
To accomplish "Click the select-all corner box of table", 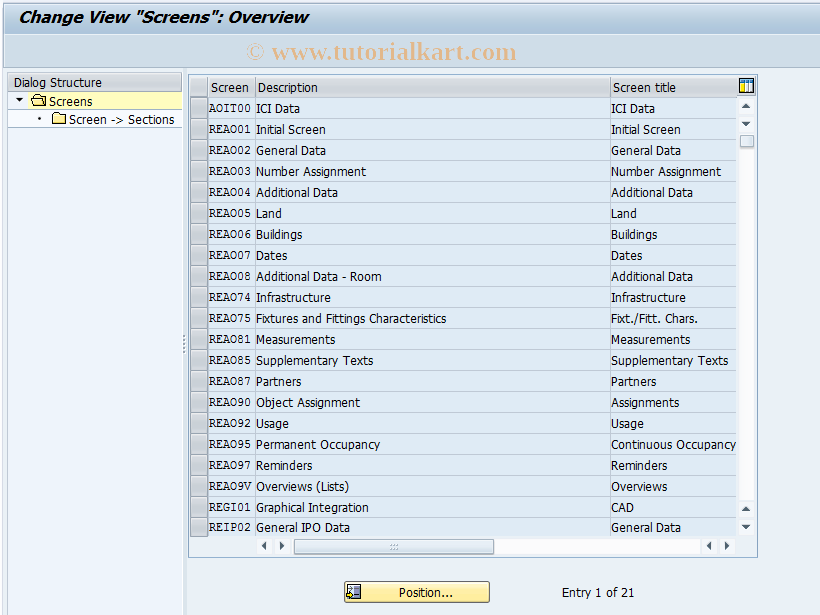I will [x=199, y=87].
